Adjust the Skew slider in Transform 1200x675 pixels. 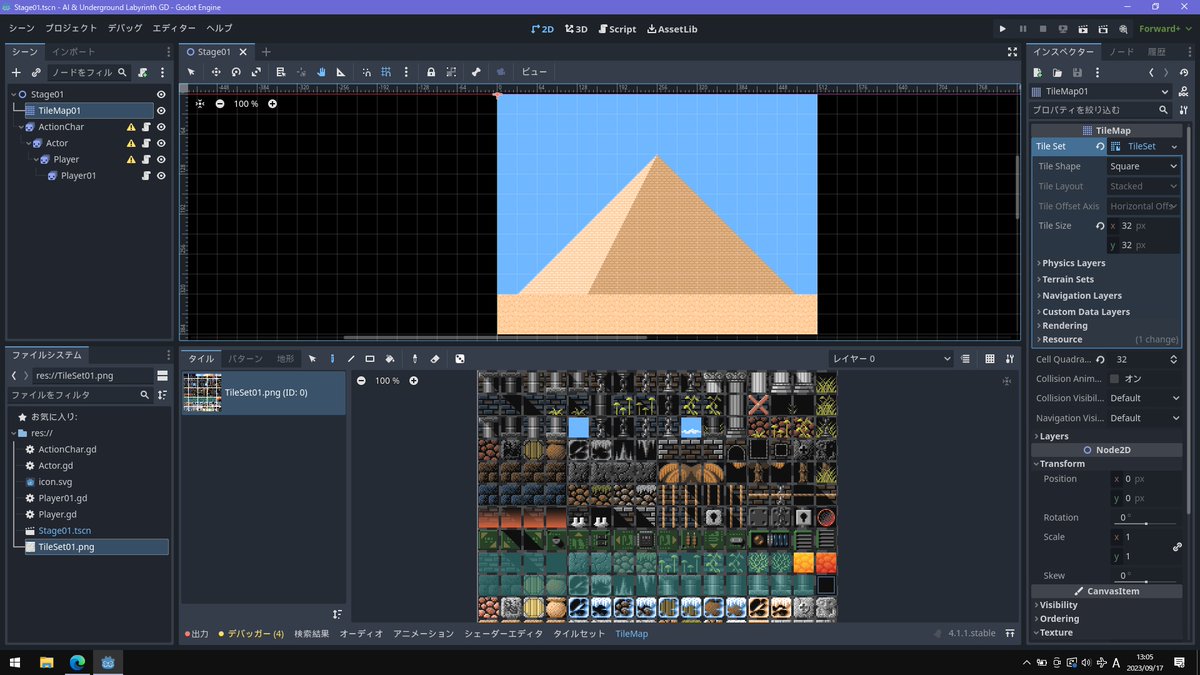click(1146, 582)
